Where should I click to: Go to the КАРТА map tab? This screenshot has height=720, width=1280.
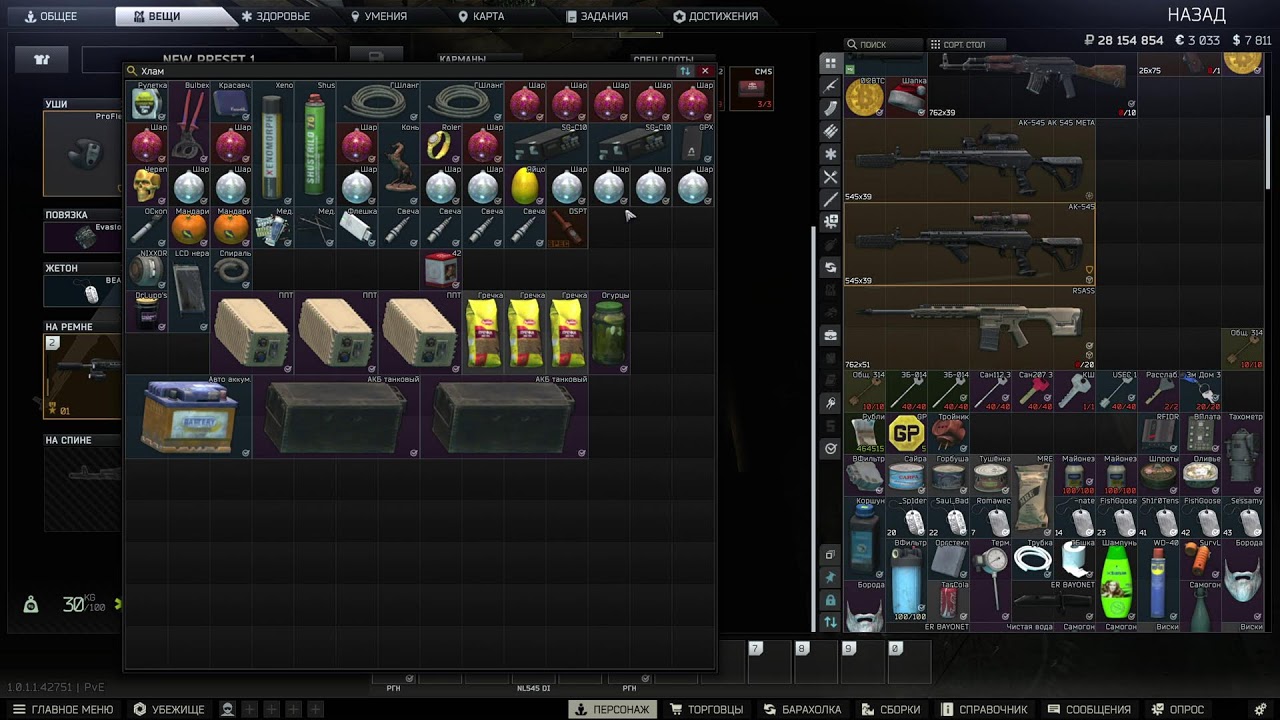481,16
